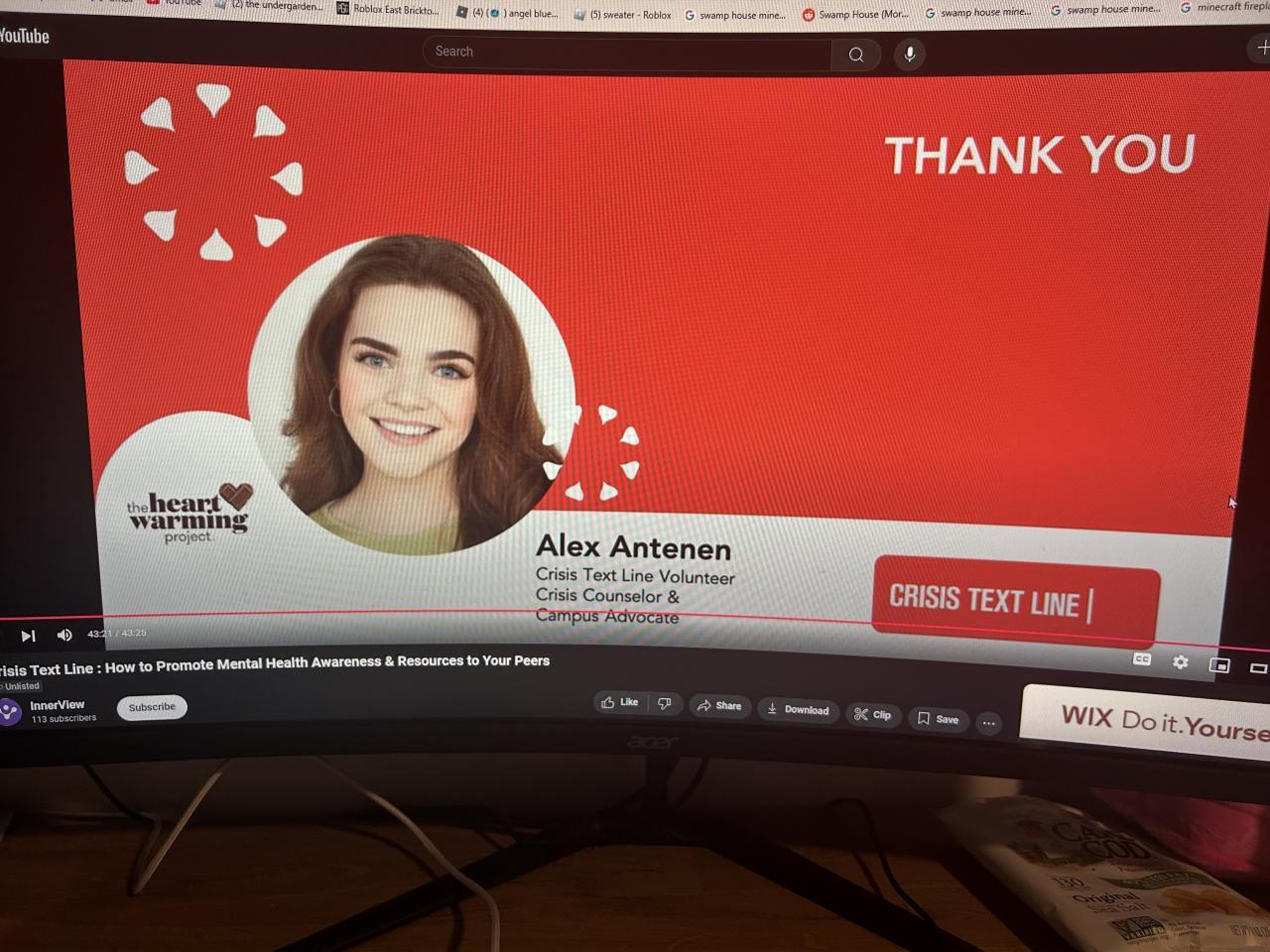1270x952 pixels.
Task: Click the YouTube logo to go home
Action: pyautogui.click(x=24, y=37)
